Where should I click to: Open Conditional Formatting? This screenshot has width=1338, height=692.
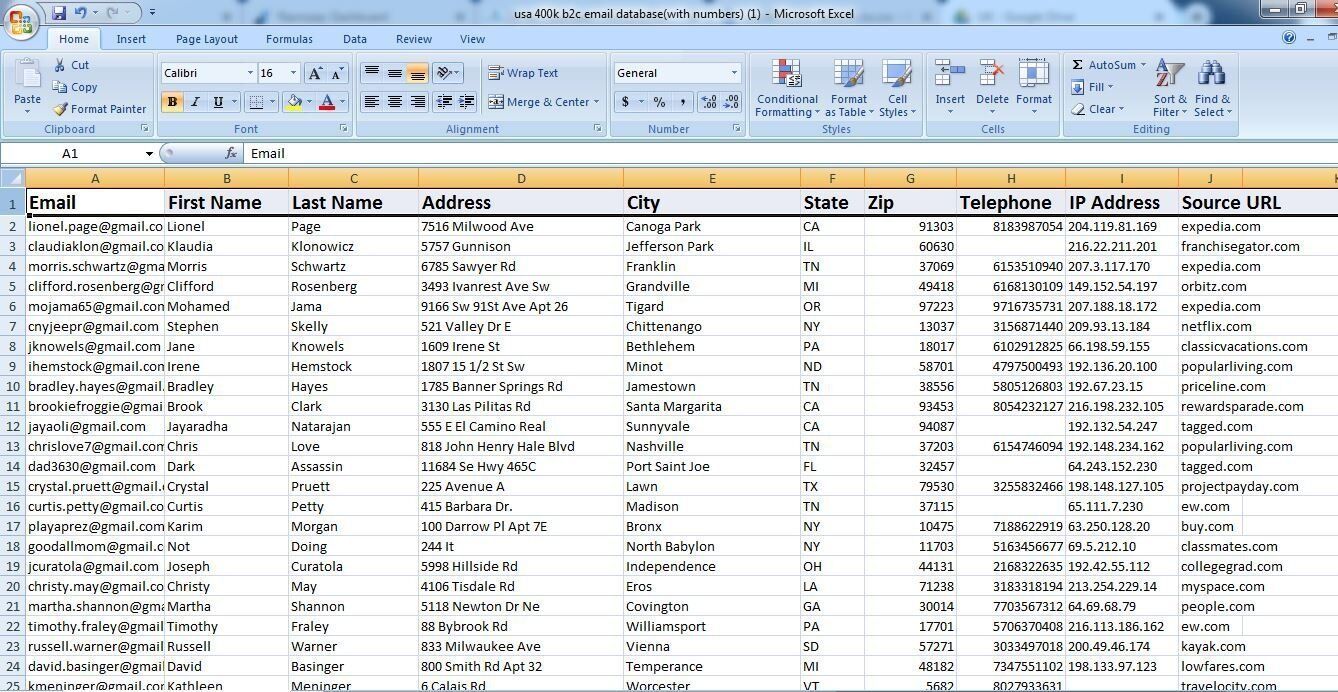(786, 88)
